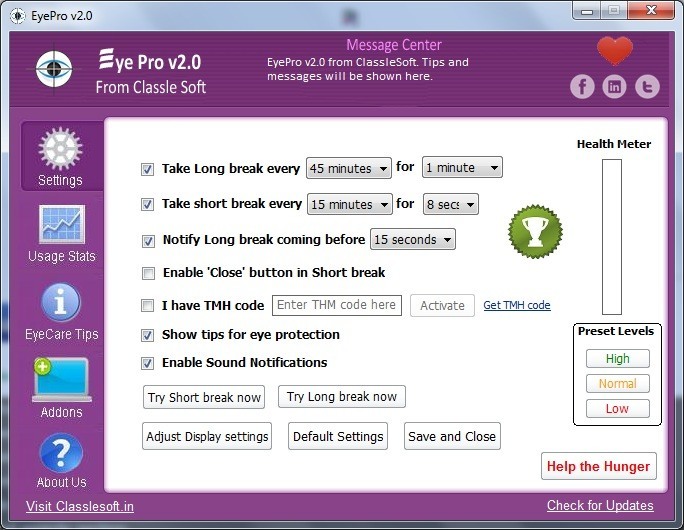Screen dimensions: 684x530
Task: Follow the Get TMH code link
Action: point(516,306)
